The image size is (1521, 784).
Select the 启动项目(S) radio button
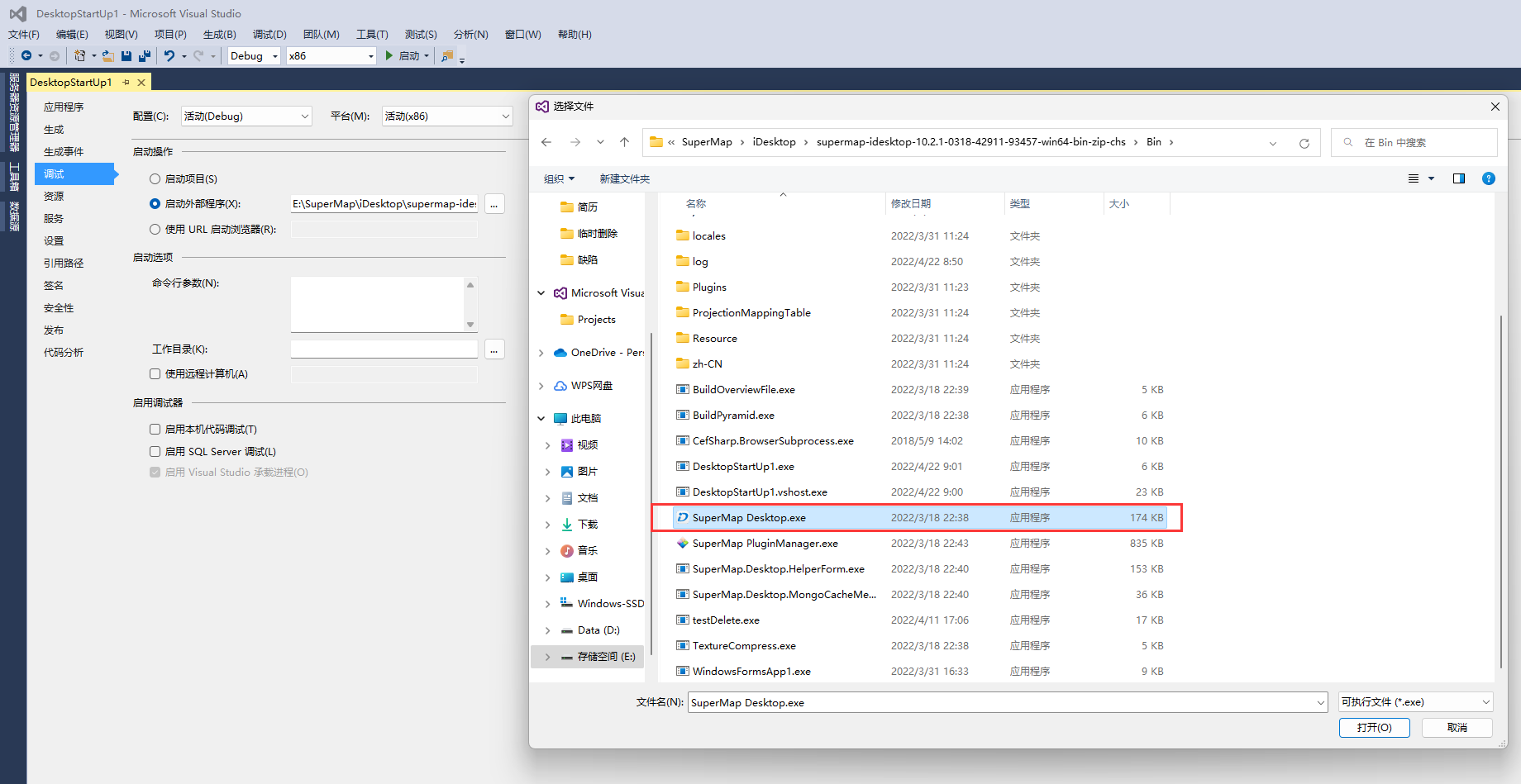click(155, 179)
